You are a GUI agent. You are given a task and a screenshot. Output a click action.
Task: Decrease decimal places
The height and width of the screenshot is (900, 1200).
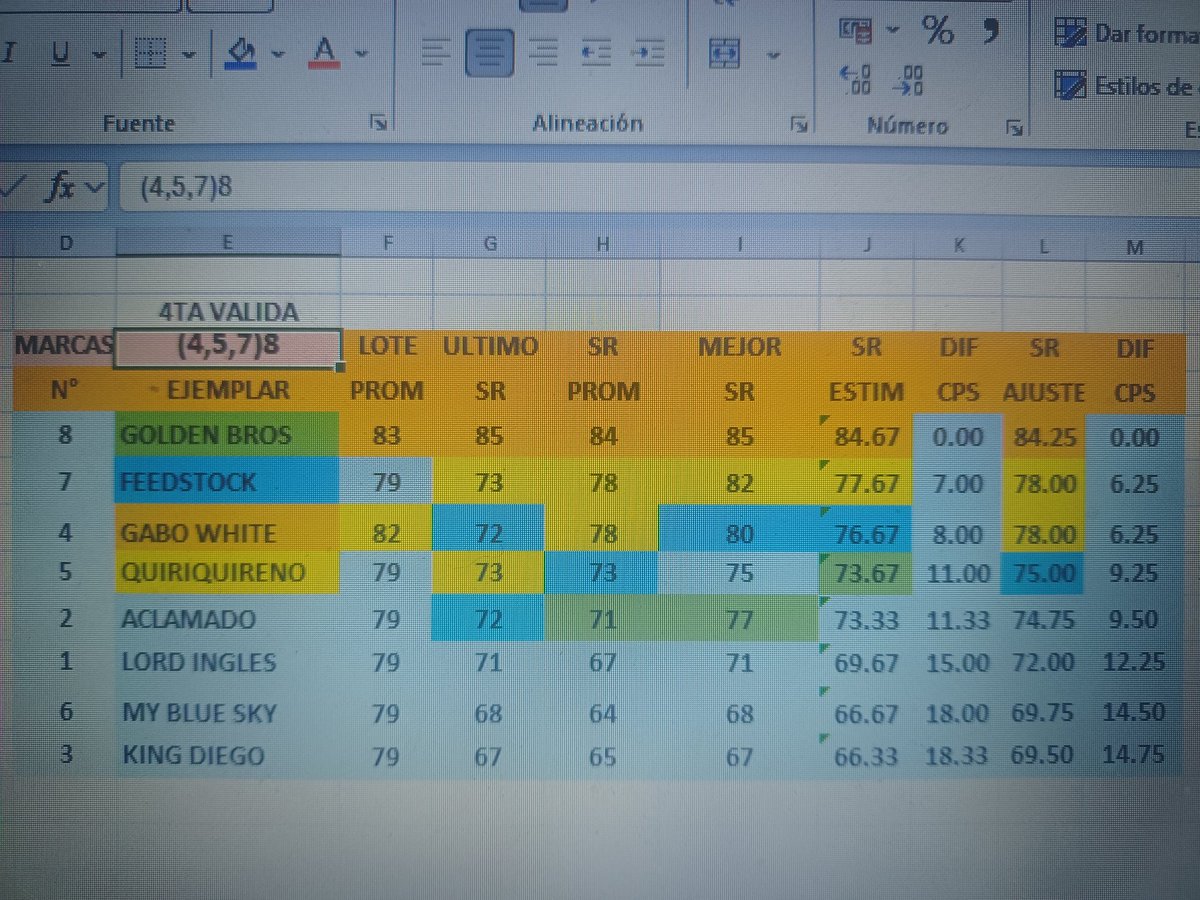(x=909, y=80)
